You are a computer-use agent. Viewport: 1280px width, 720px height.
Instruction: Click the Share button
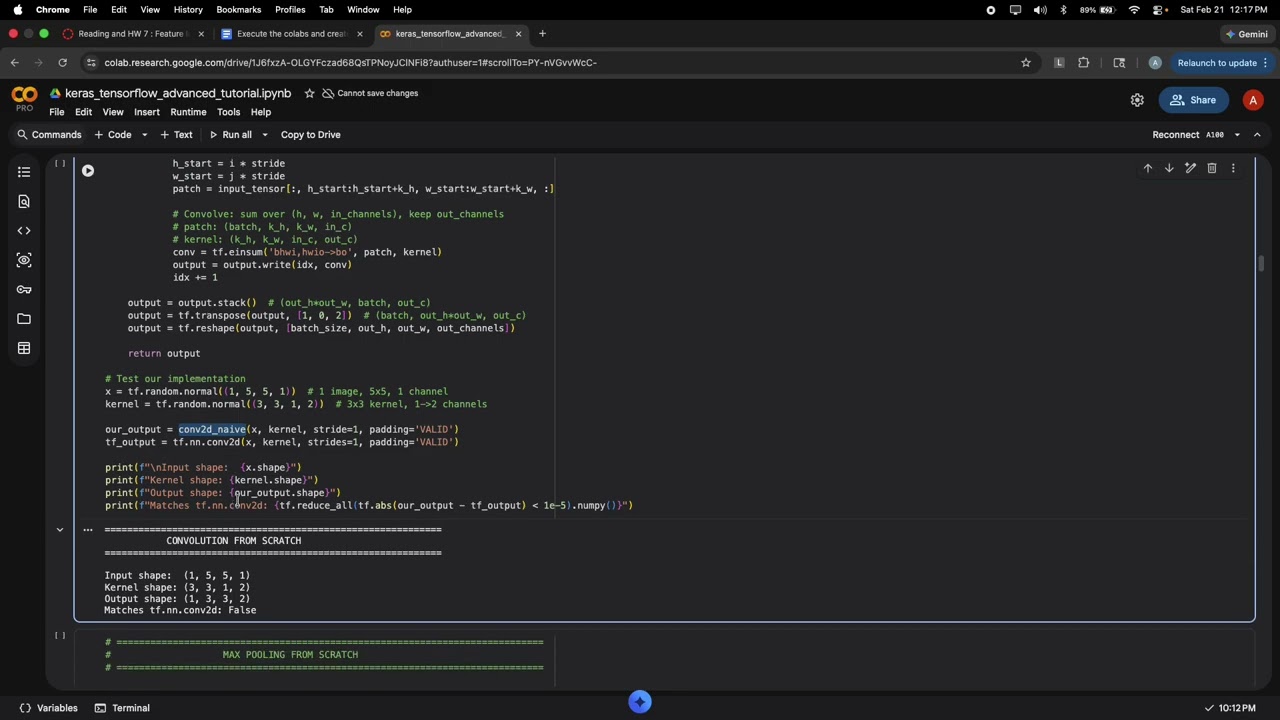click(x=1193, y=100)
